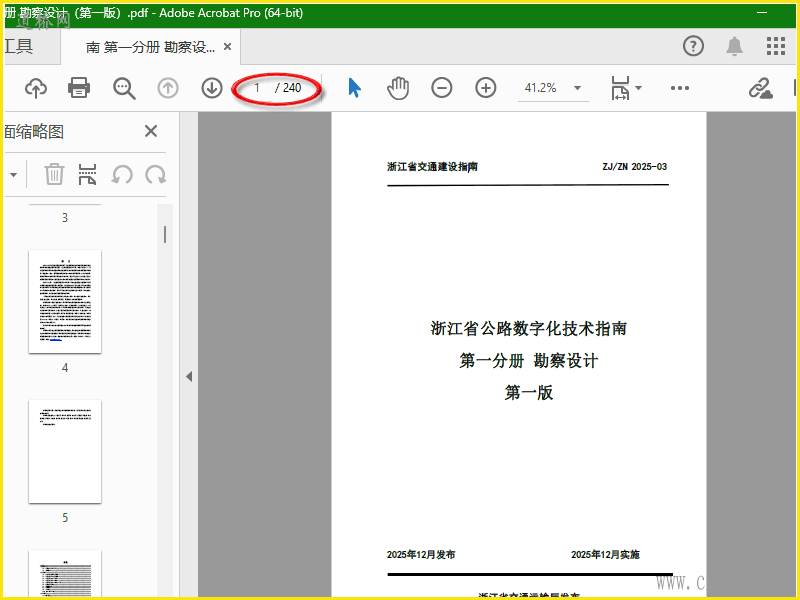Open the apps grid icon

click(x=776, y=46)
